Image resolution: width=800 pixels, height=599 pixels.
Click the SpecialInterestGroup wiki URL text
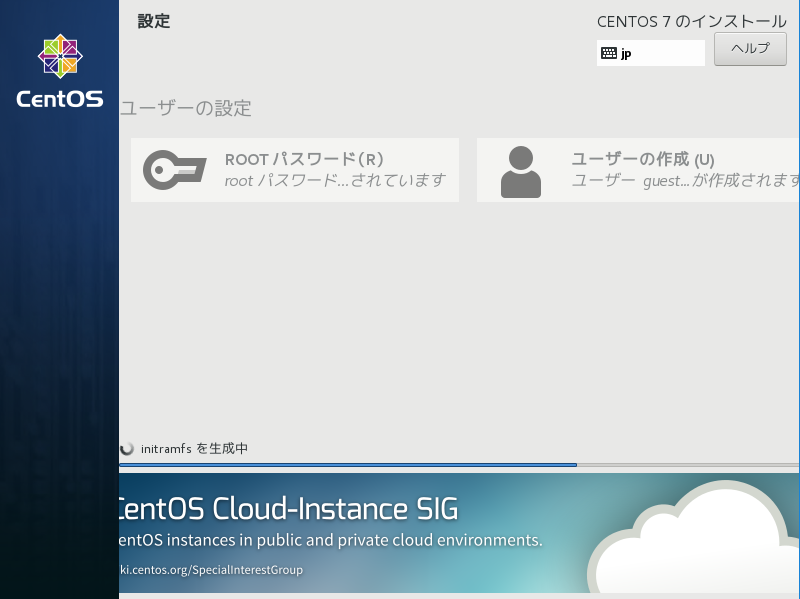click(211, 570)
